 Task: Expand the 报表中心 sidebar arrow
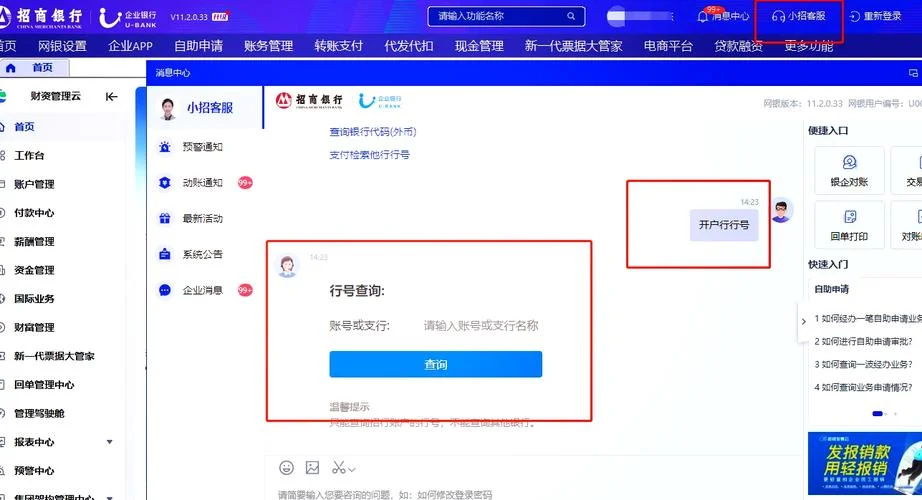(x=109, y=442)
